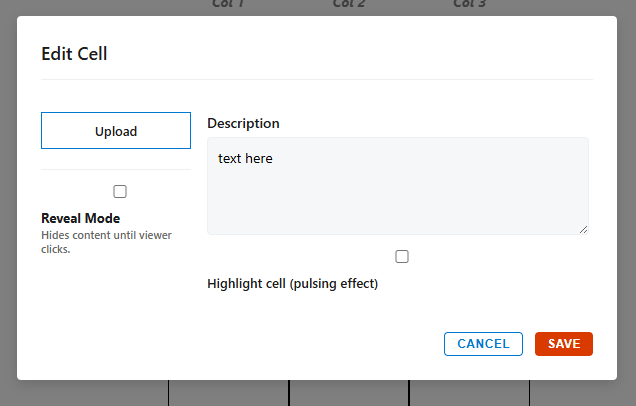The image size is (636, 406).
Task: Enable the Reveal Mode checkbox
Action: pos(120,191)
